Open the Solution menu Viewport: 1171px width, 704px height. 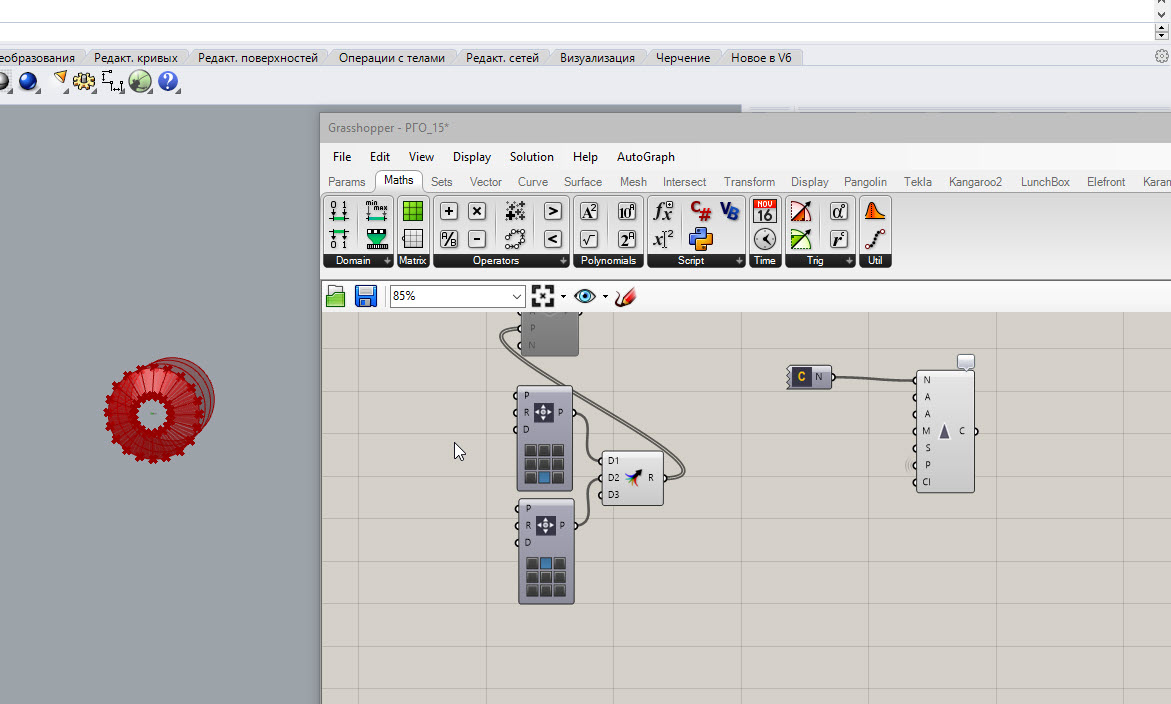pyautogui.click(x=531, y=157)
